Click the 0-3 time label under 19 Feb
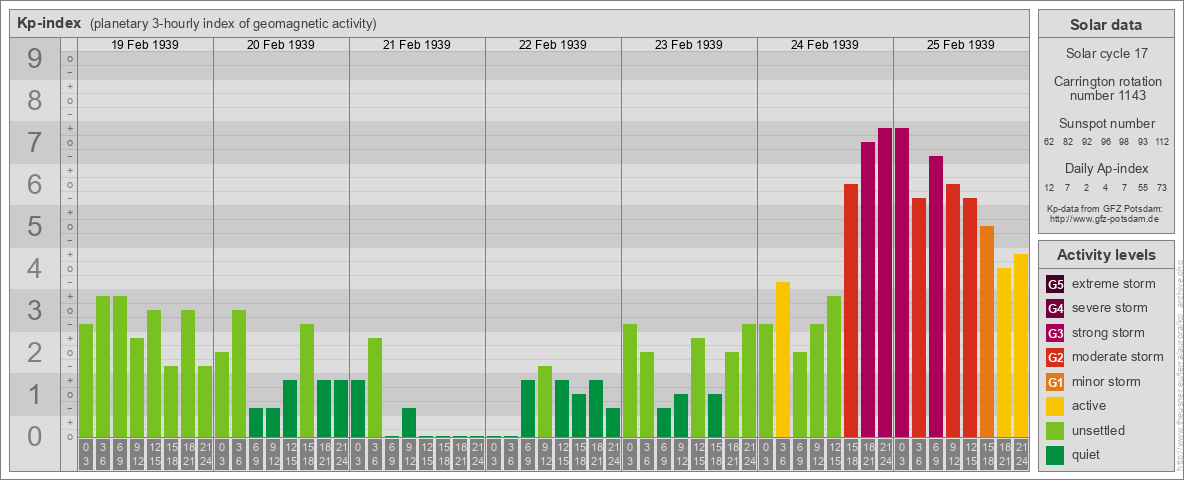 tap(86, 455)
